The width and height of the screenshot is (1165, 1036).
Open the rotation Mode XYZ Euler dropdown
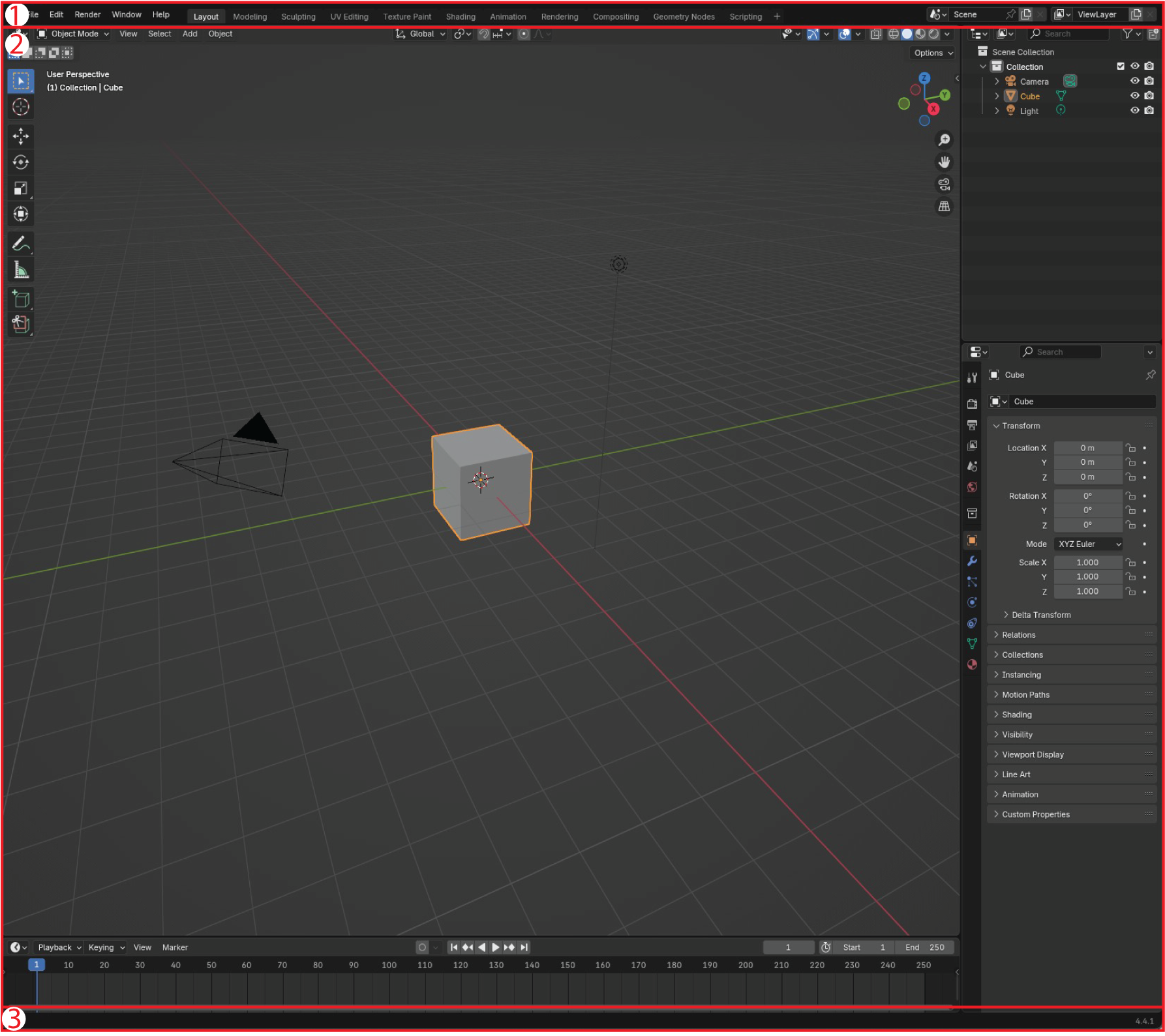(x=1089, y=544)
